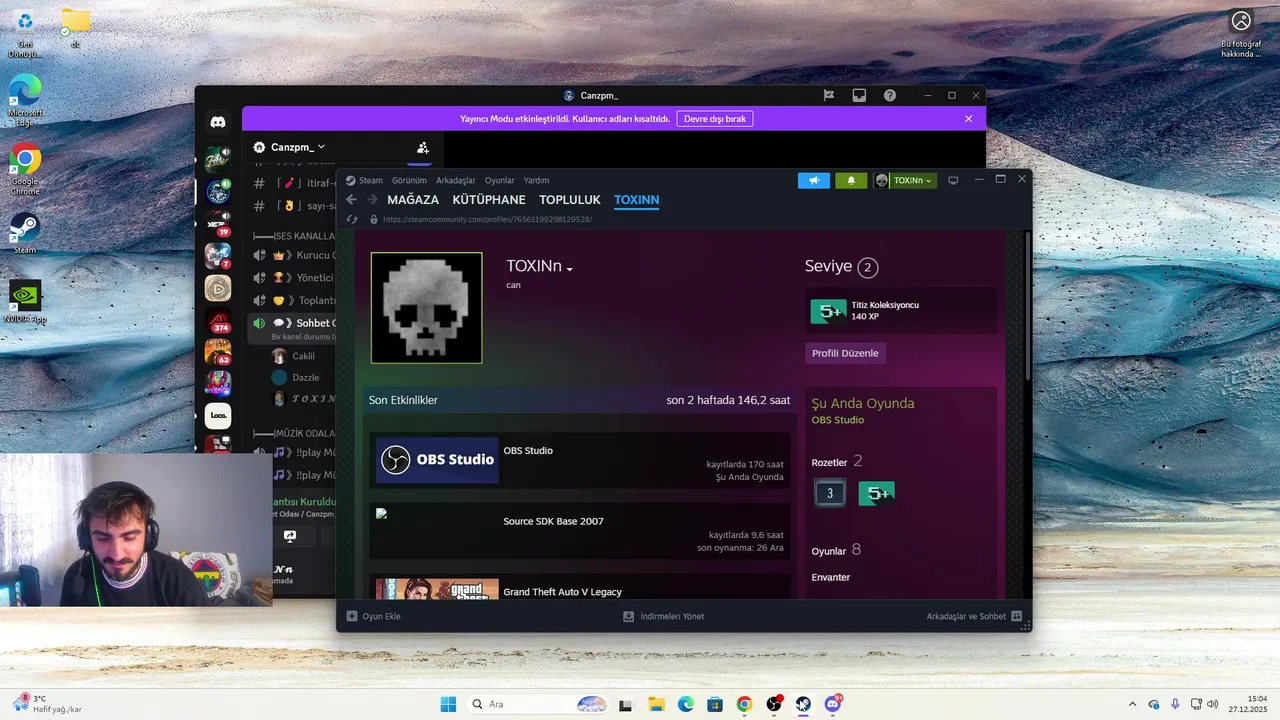The height and width of the screenshot is (720, 1280).
Task: Open Grand Theft Auto V Legacy entry
Action: pos(562,592)
